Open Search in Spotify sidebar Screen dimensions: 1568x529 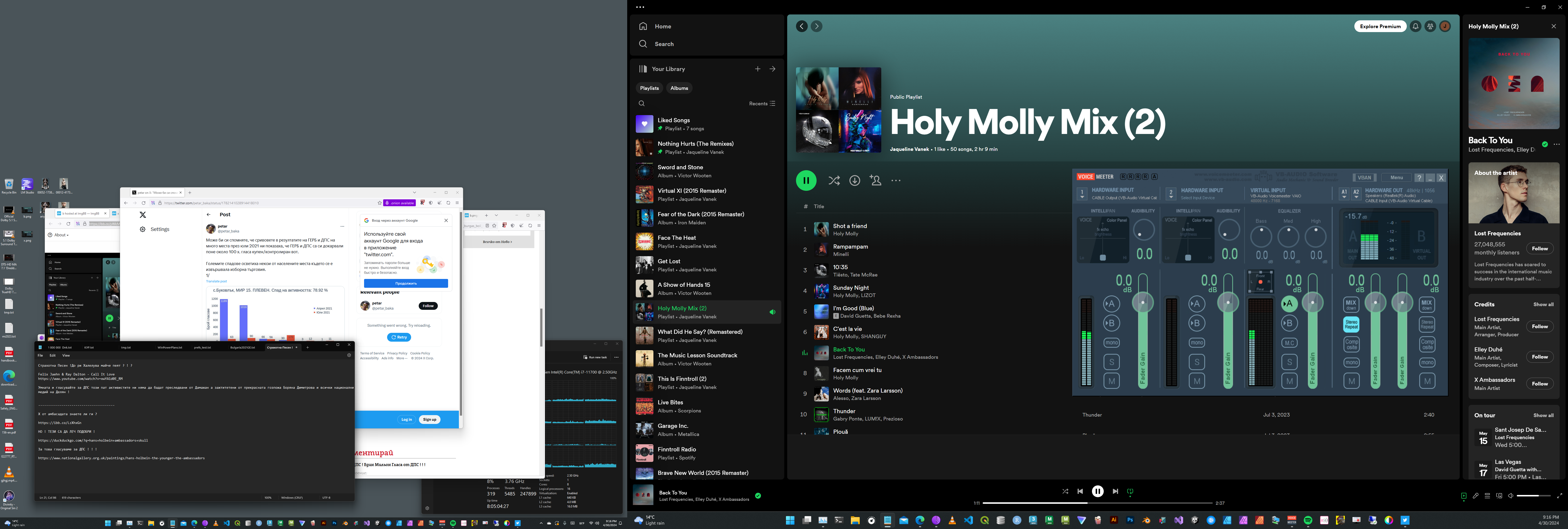coord(656,44)
